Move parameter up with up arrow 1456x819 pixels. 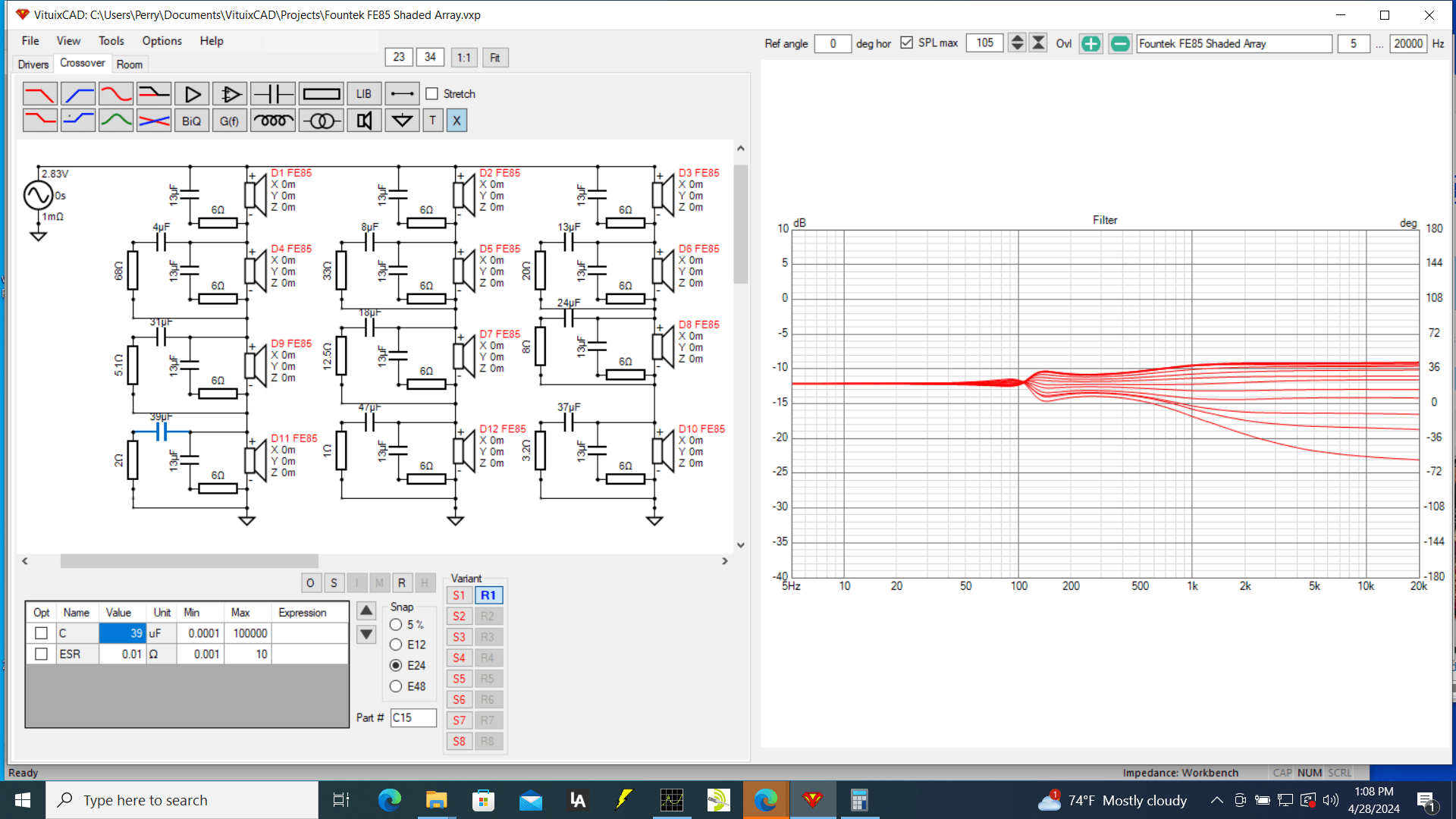click(366, 611)
